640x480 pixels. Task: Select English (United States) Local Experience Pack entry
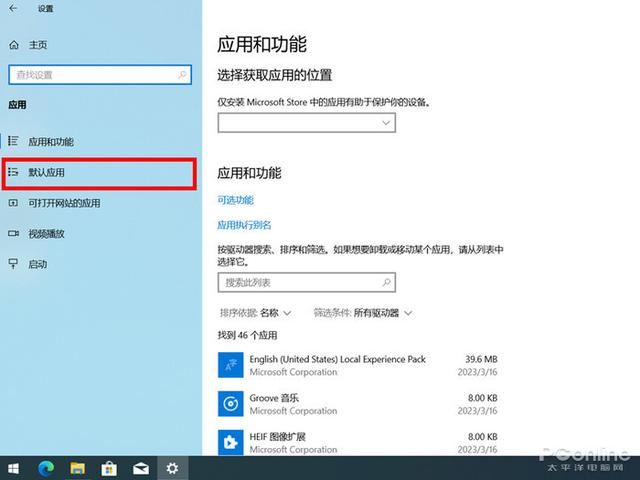point(358,365)
